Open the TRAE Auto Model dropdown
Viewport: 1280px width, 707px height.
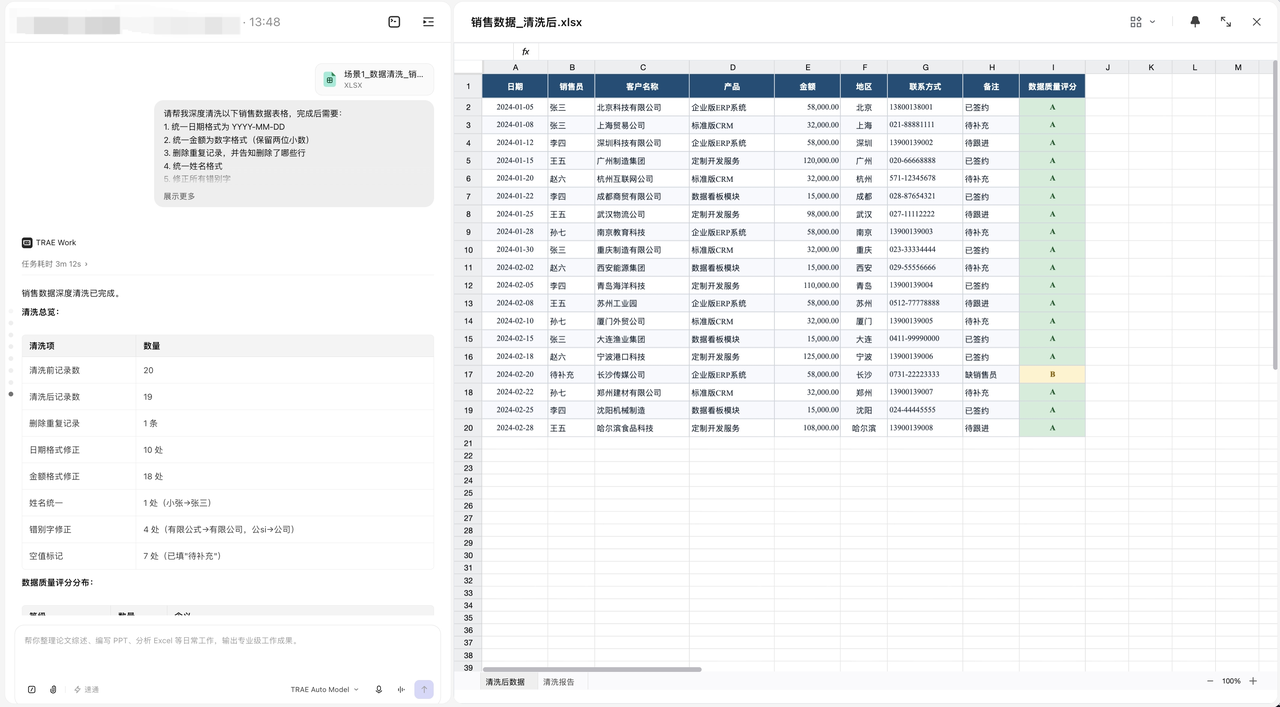[325, 690]
